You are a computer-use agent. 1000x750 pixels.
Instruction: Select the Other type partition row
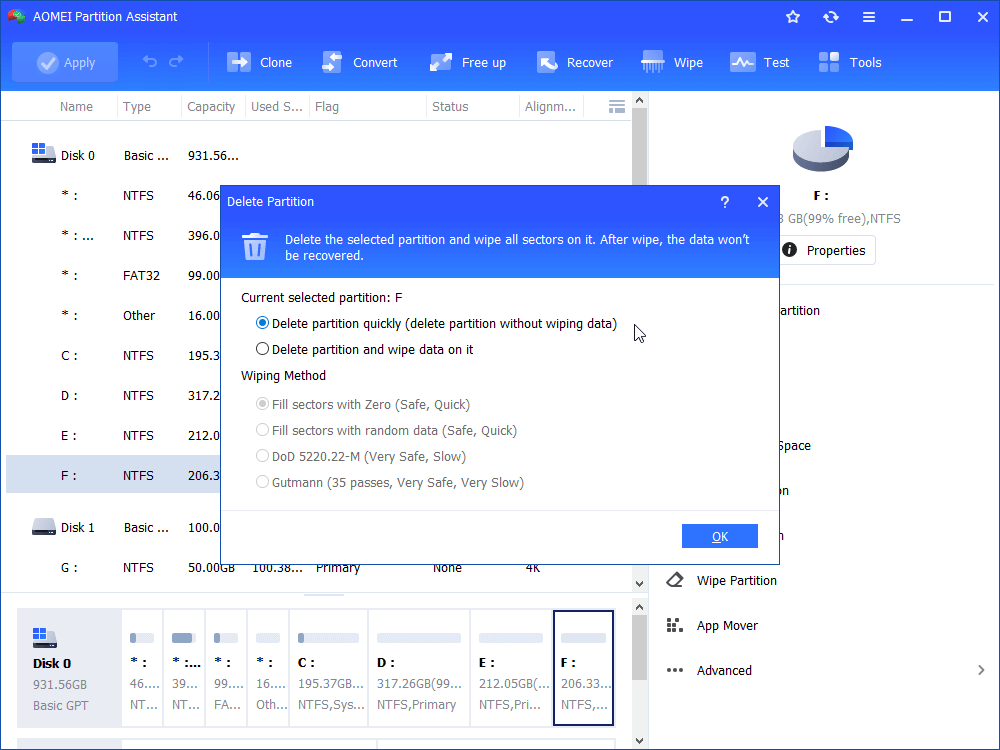(113, 316)
